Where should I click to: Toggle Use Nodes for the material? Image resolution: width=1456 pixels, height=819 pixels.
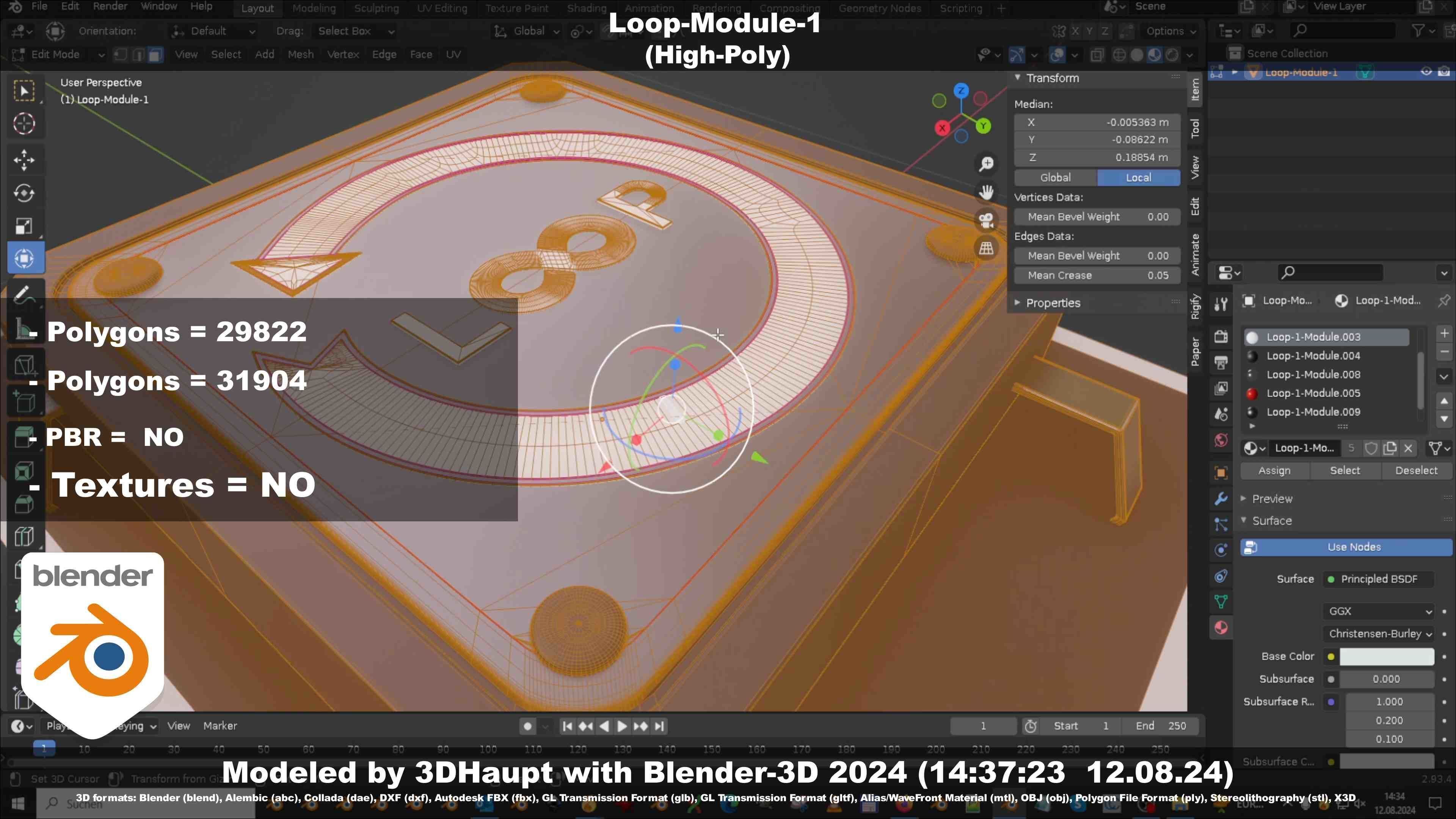(1346, 547)
